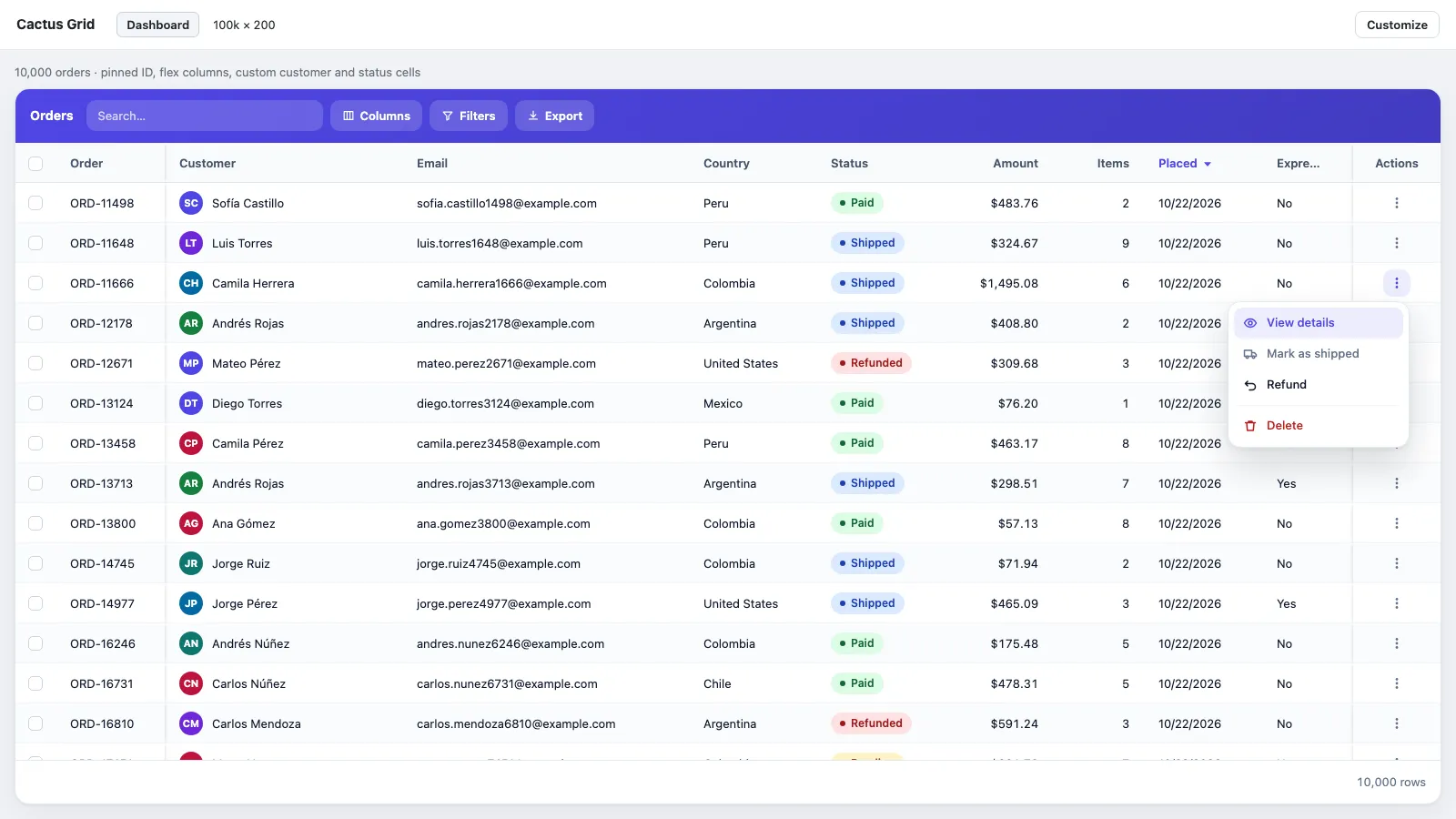Open actions menu for ORD-11498 row
This screenshot has height=819, width=1456.
pyautogui.click(x=1397, y=203)
